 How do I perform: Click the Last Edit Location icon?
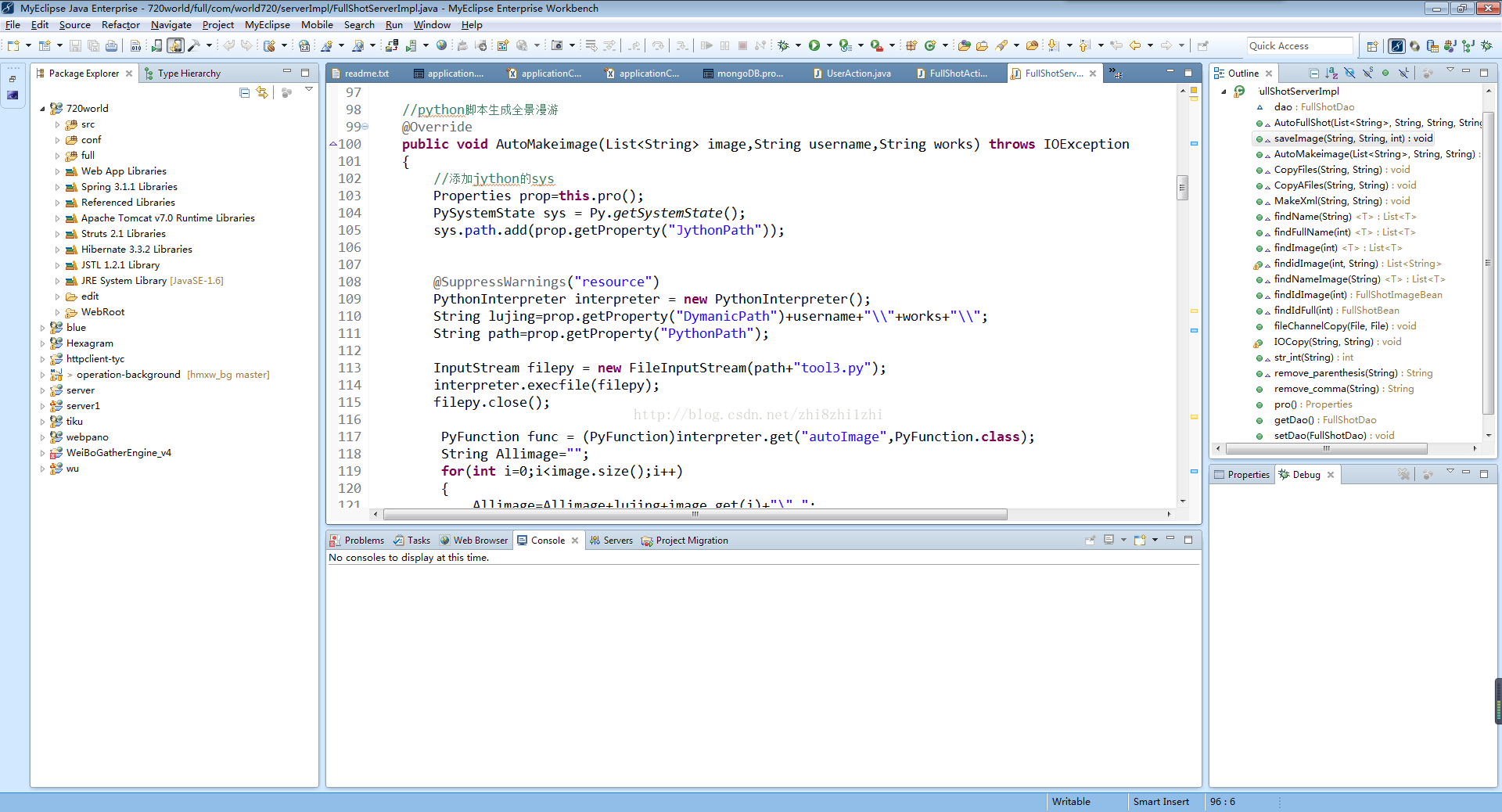[x=1116, y=45]
